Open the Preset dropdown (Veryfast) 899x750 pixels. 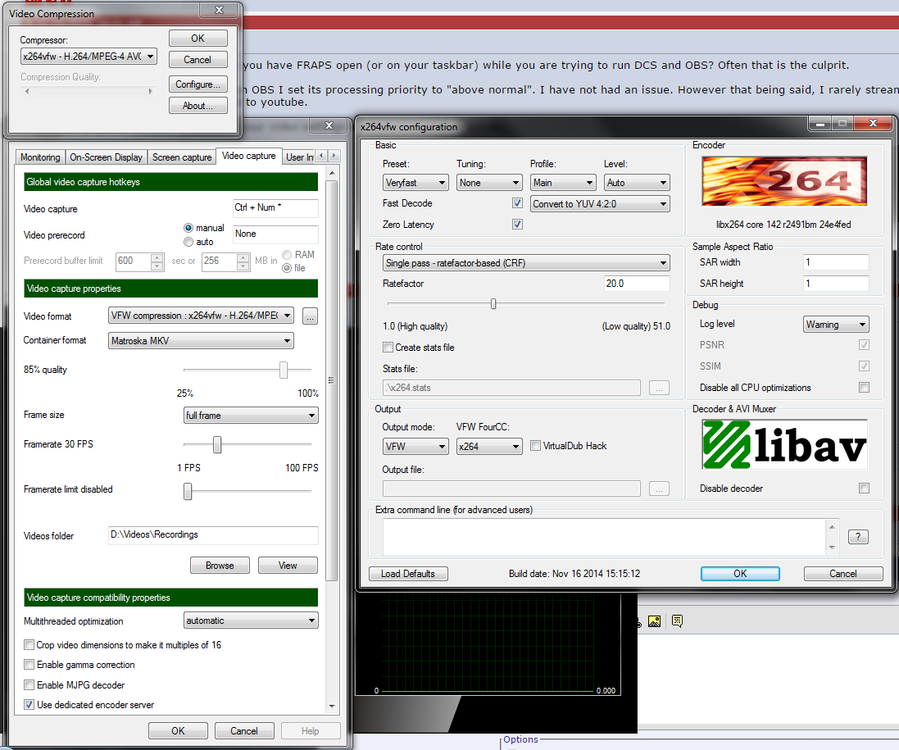pyautogui.click(x=415, y=182)
